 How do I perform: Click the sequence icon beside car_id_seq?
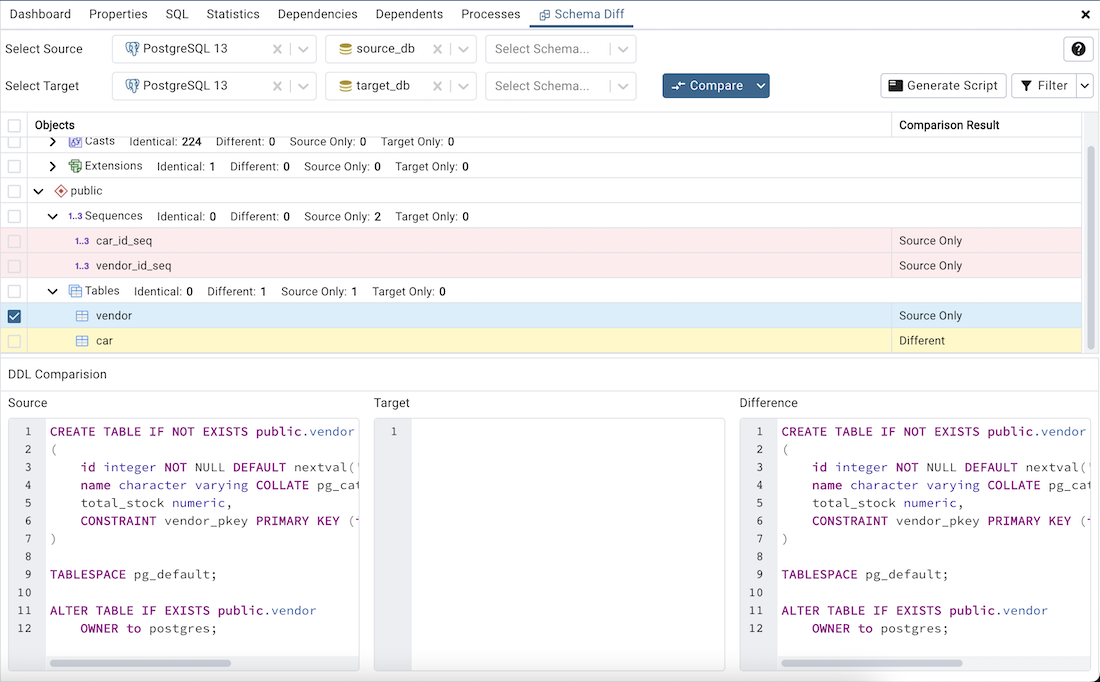[81, 240]
